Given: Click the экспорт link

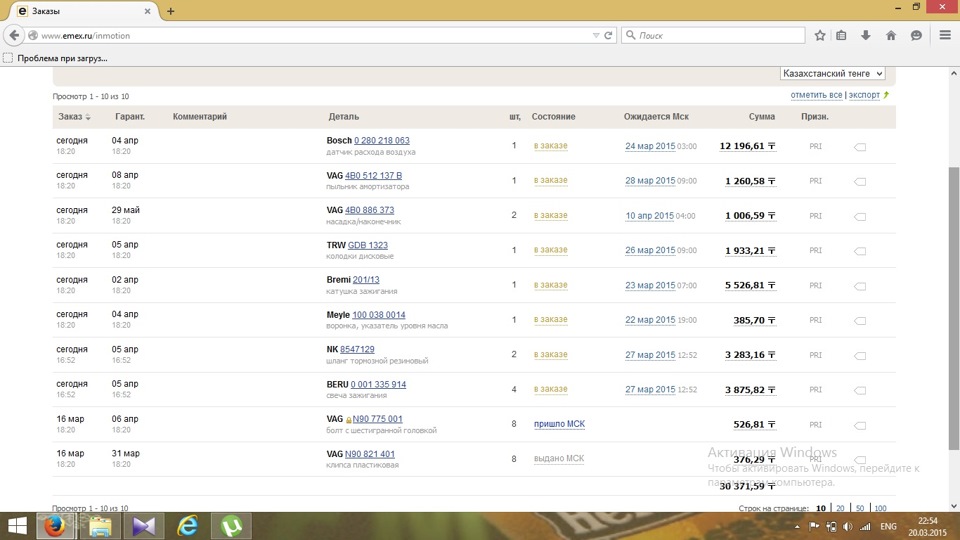Looking at the screenshot, I should coord(864,95).
